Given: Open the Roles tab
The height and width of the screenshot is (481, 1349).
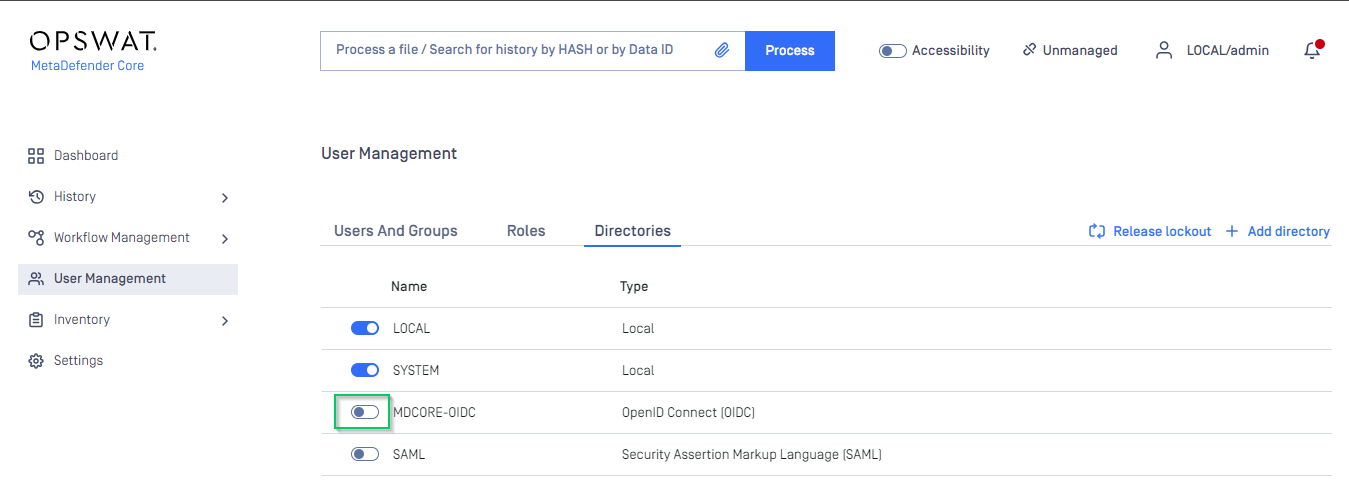Looking at the screenshot, I should 526,231.
